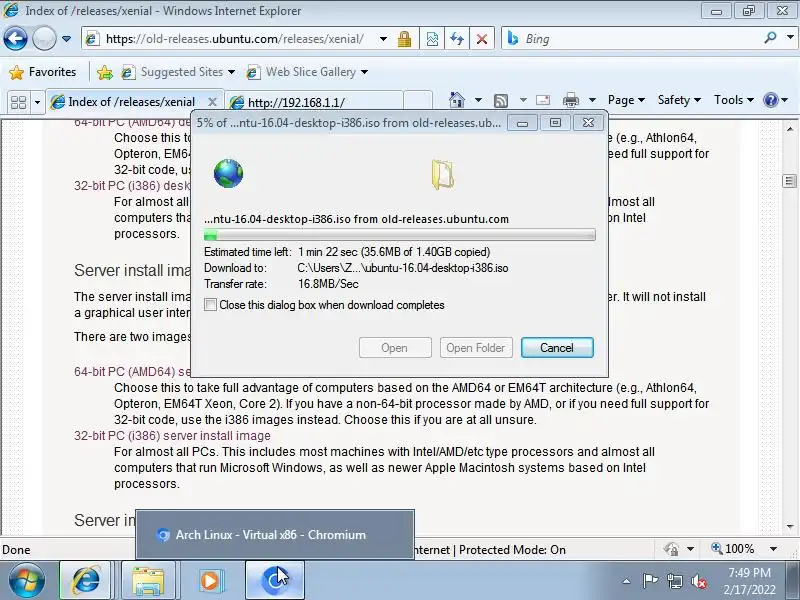Switch to the http://192.168.1.1/ tab
800x600 pixels.
coord(314,102)
